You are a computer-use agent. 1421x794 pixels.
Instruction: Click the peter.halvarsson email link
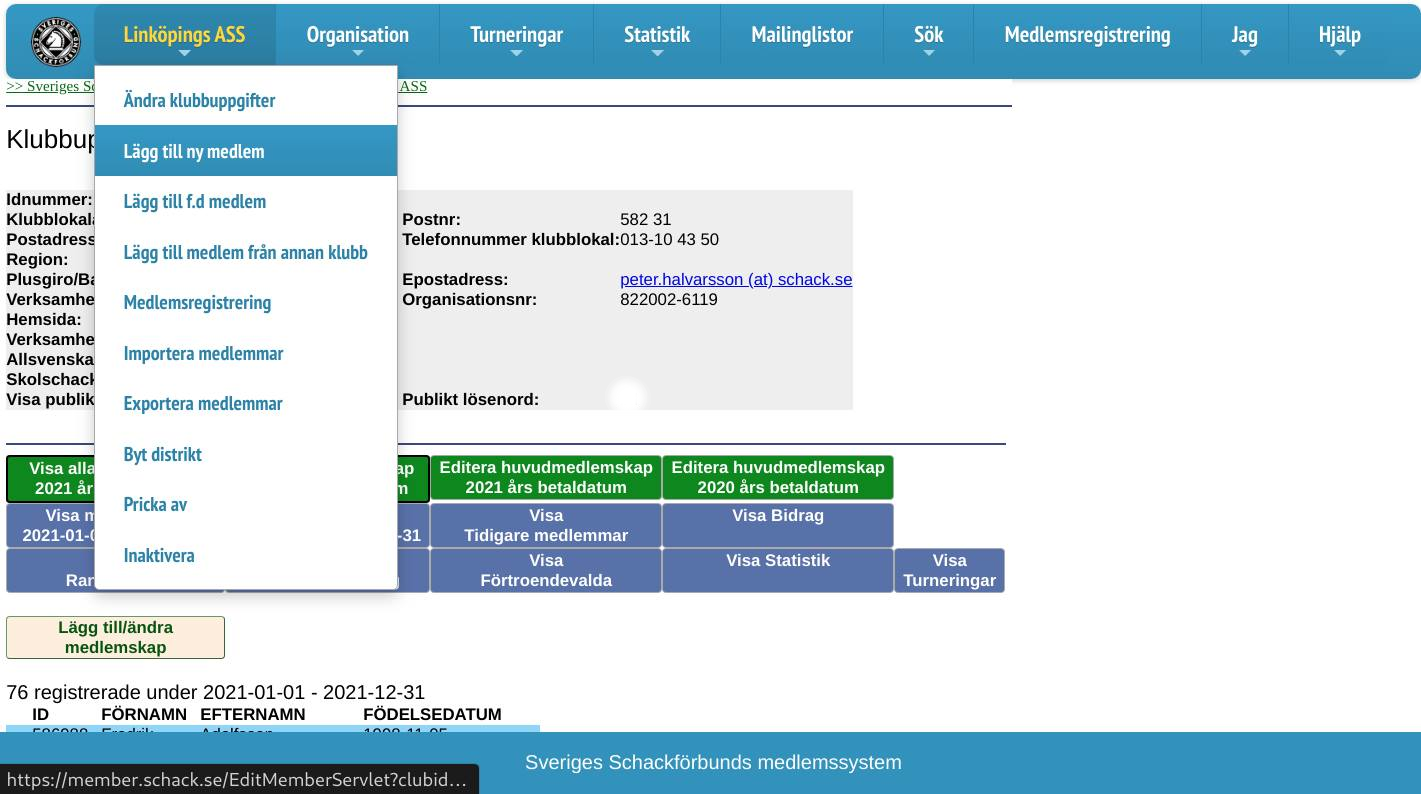point(736,280)
